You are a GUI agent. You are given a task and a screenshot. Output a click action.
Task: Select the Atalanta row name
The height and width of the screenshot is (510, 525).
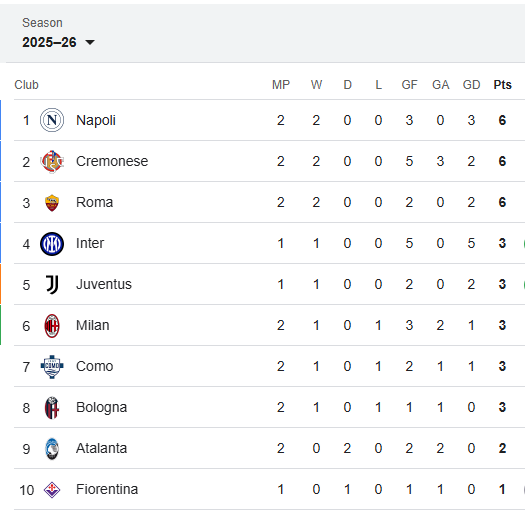[x=101, y=448]
